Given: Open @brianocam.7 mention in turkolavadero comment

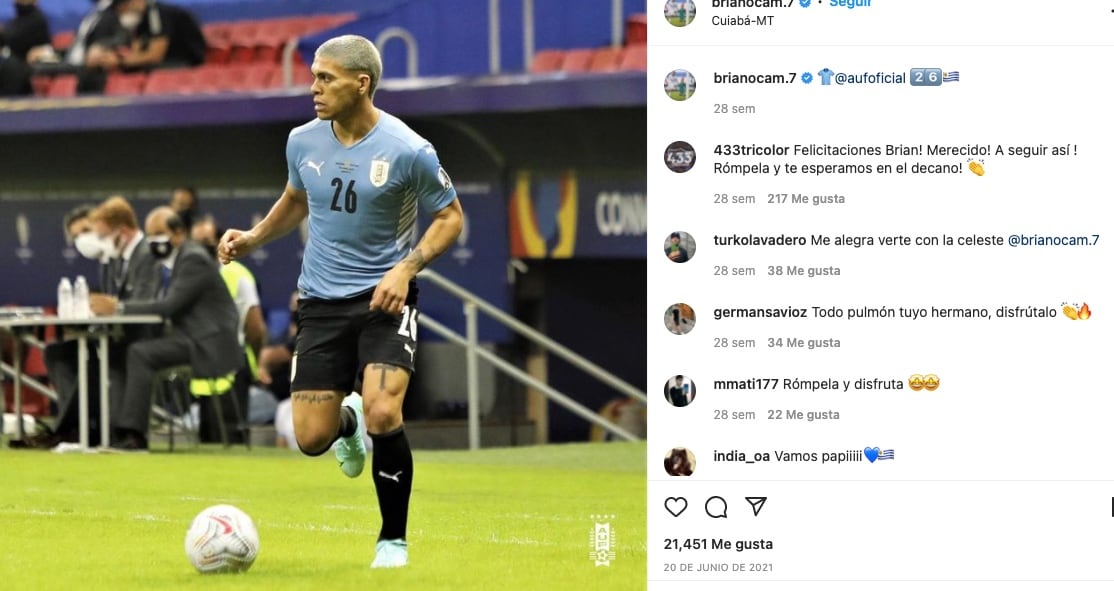Looking at the screenshot, I should (x=1053, y=240).
